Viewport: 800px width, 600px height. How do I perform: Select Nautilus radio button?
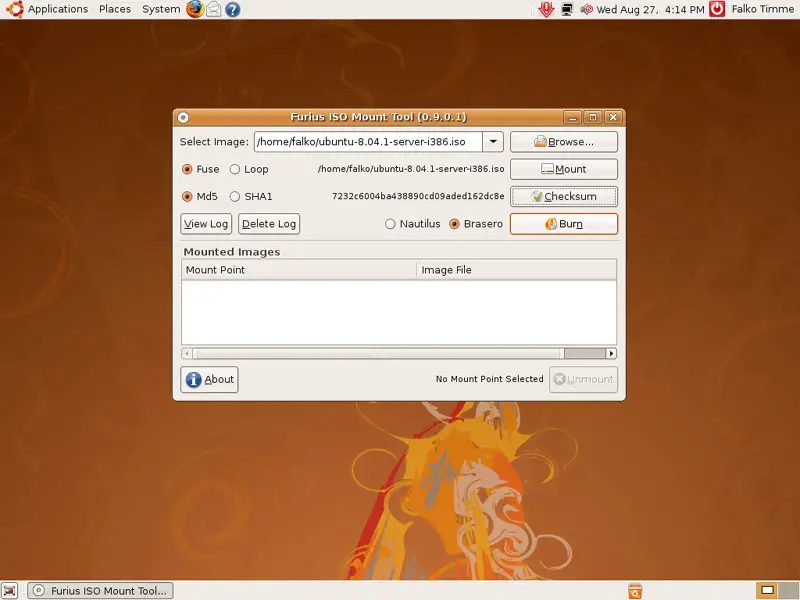pyautogui.click(x=391, y=224)
